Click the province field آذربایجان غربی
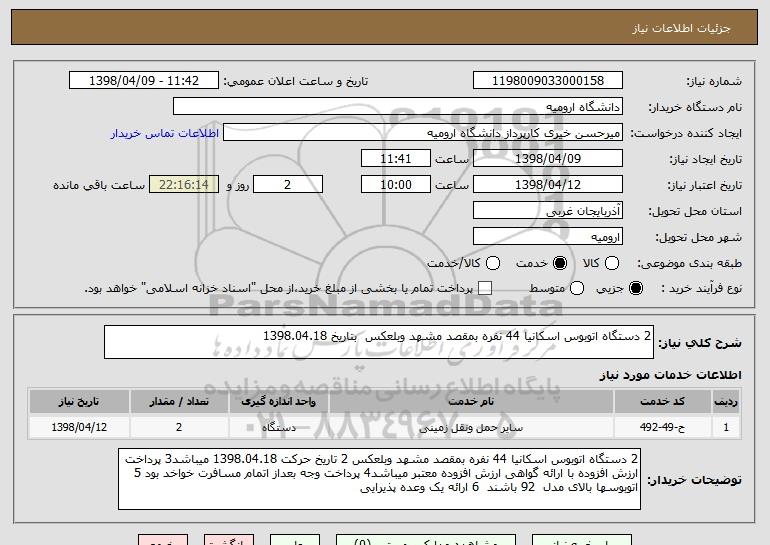The height and width of the screenshot is (545, 770). pyautogui.click(x=548, y=211)
